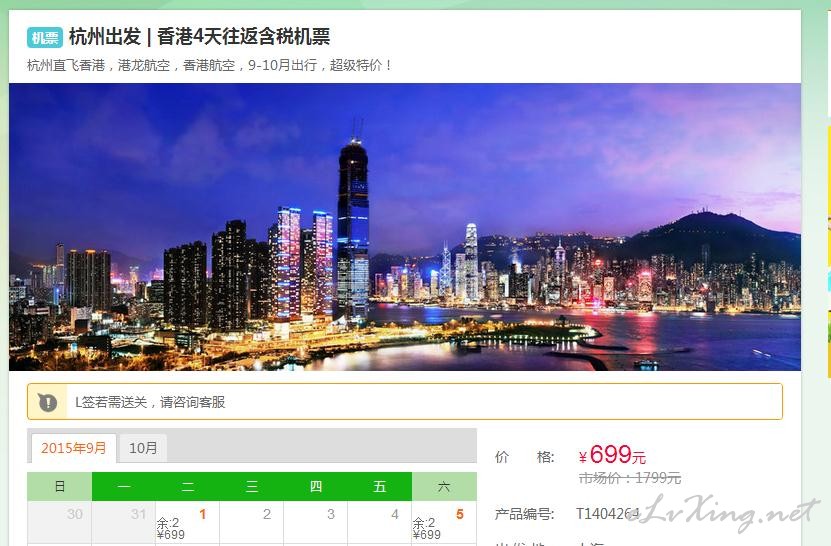This screenshot has height=546, width=831.
Task: Click the greyed-out 31 date cell
Action: pyautogui.click(x=123, y=523)
